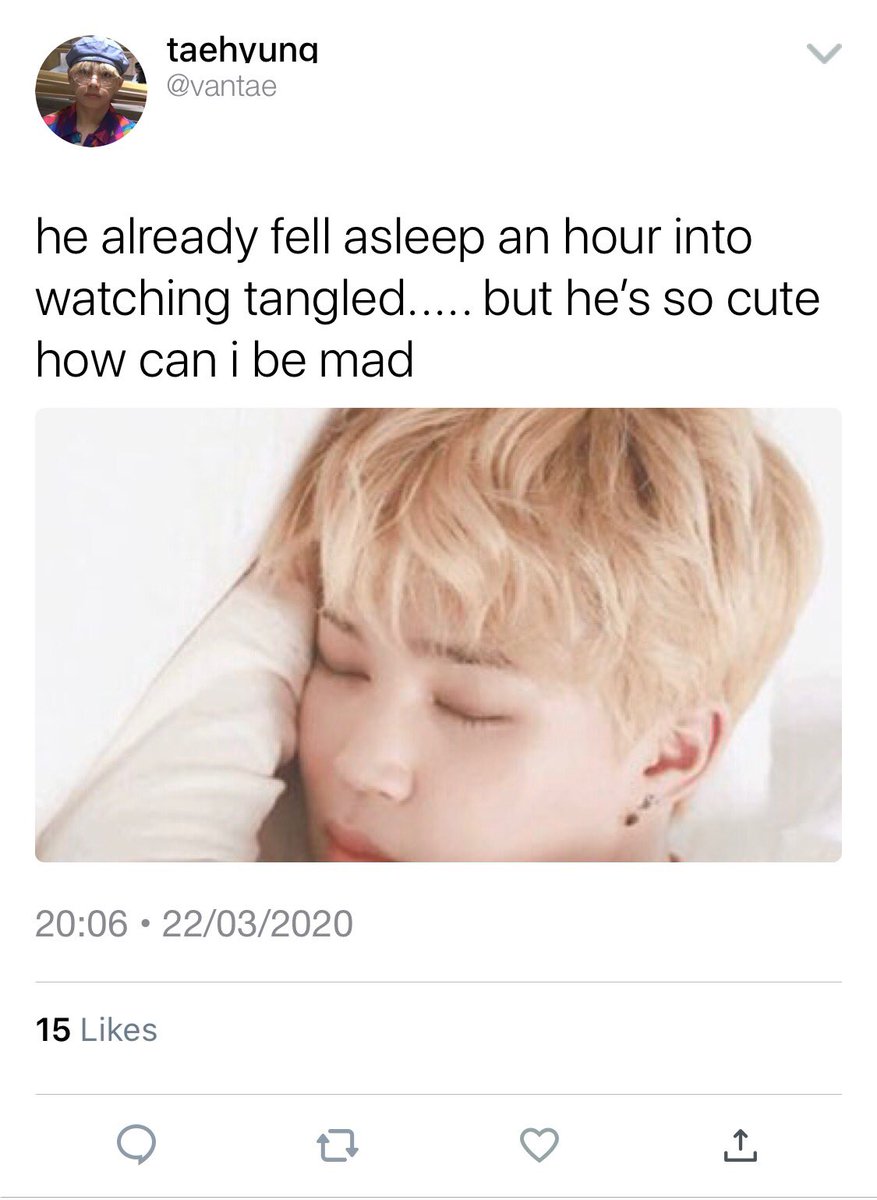The height and width of the screenshot is (1200, 877).
Task: Open the attached sleeping photo
Action: tap(438, 635)
